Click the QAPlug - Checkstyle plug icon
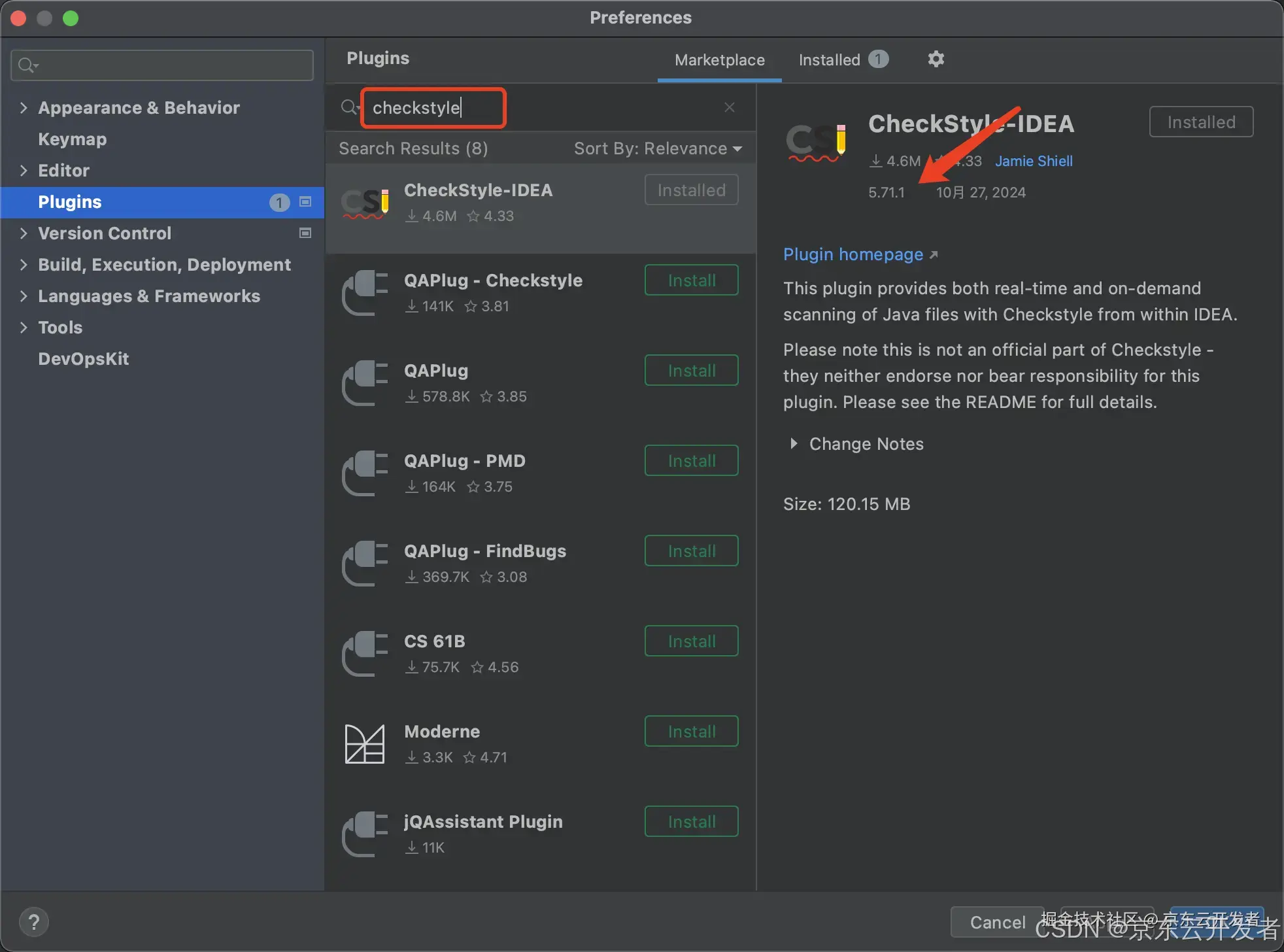Screen dimensions: 1284x952 (x=365, y=293)
